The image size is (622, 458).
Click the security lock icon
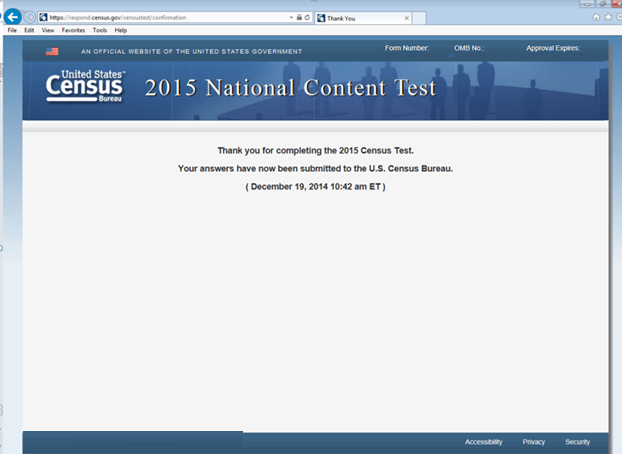[299, 17]
